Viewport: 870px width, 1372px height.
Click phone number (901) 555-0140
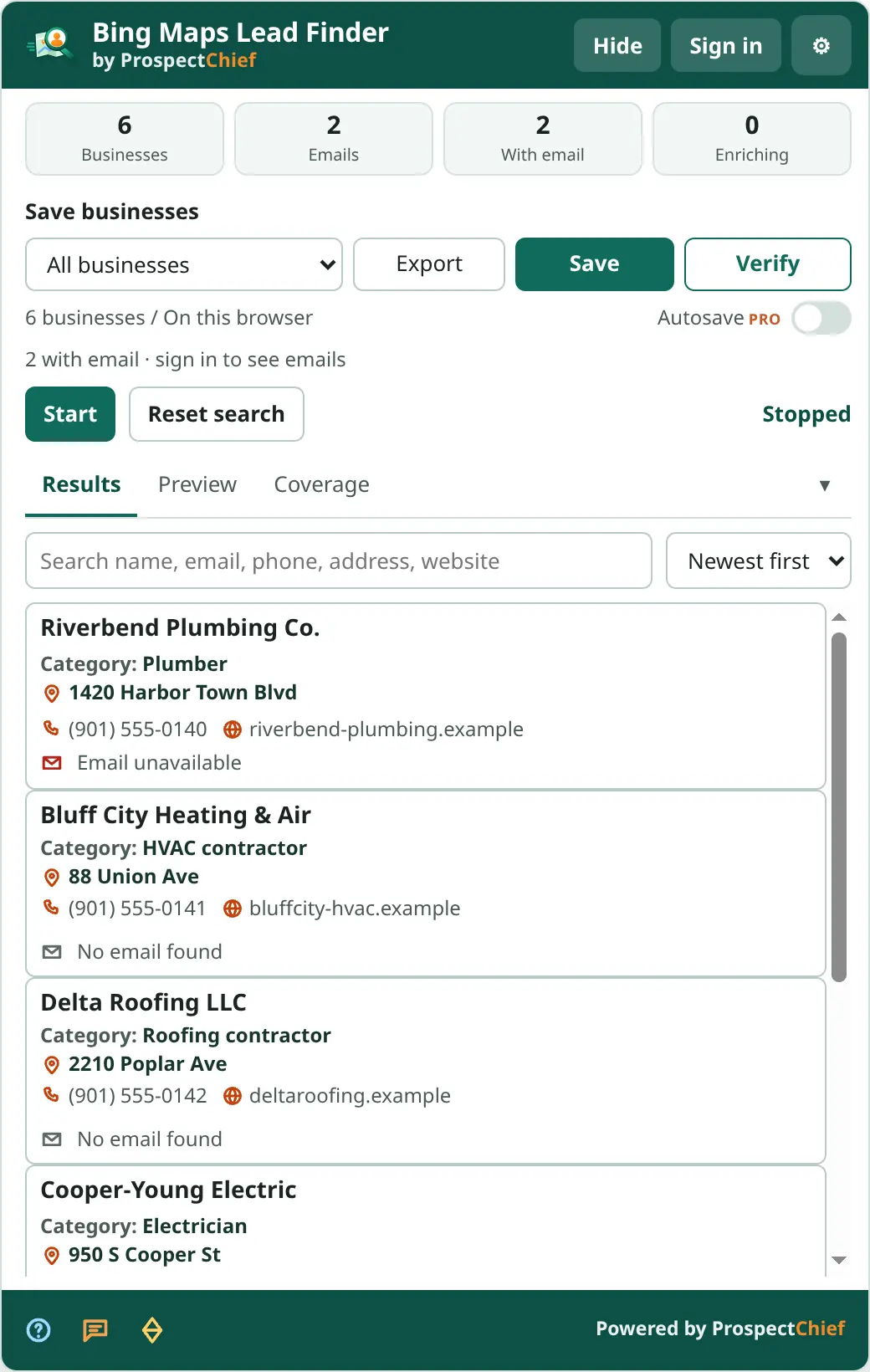tap(137, 730)
